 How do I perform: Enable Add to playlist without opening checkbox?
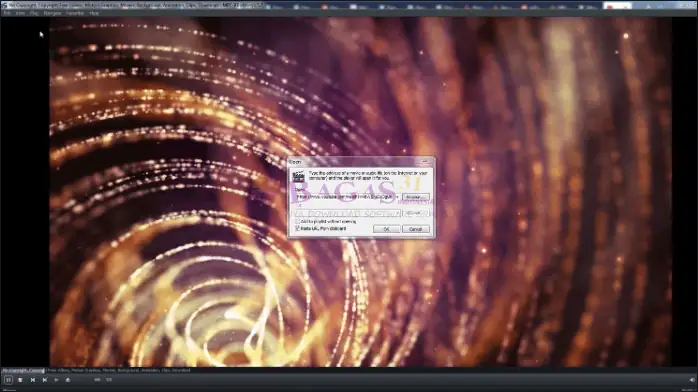(x=297, y=221)
